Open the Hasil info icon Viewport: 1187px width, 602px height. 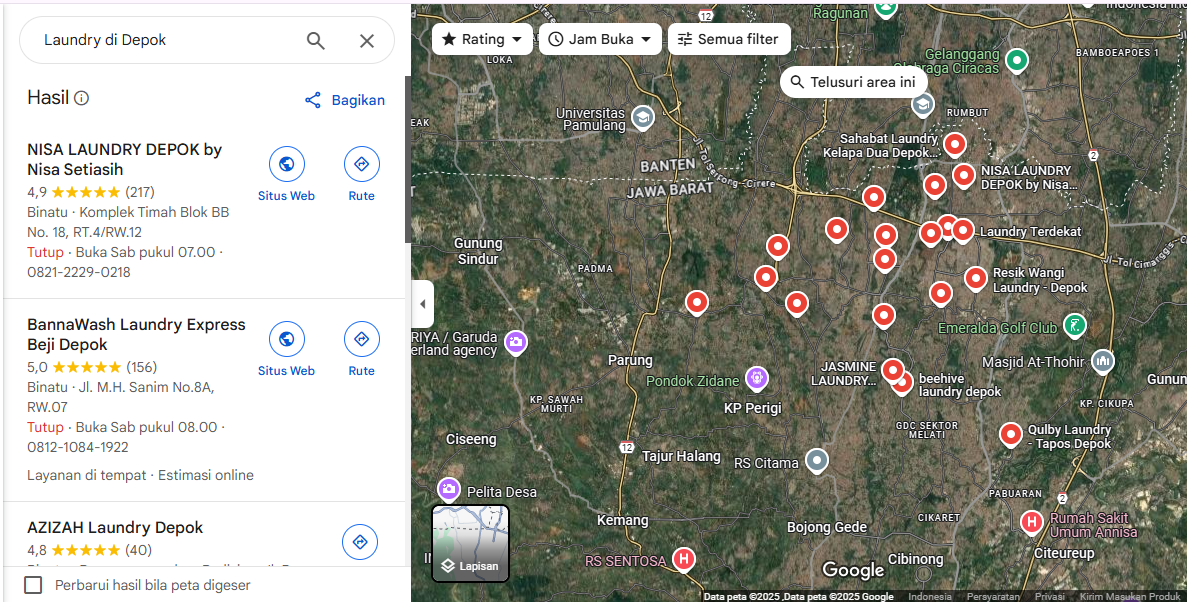(x=82, y=98)
